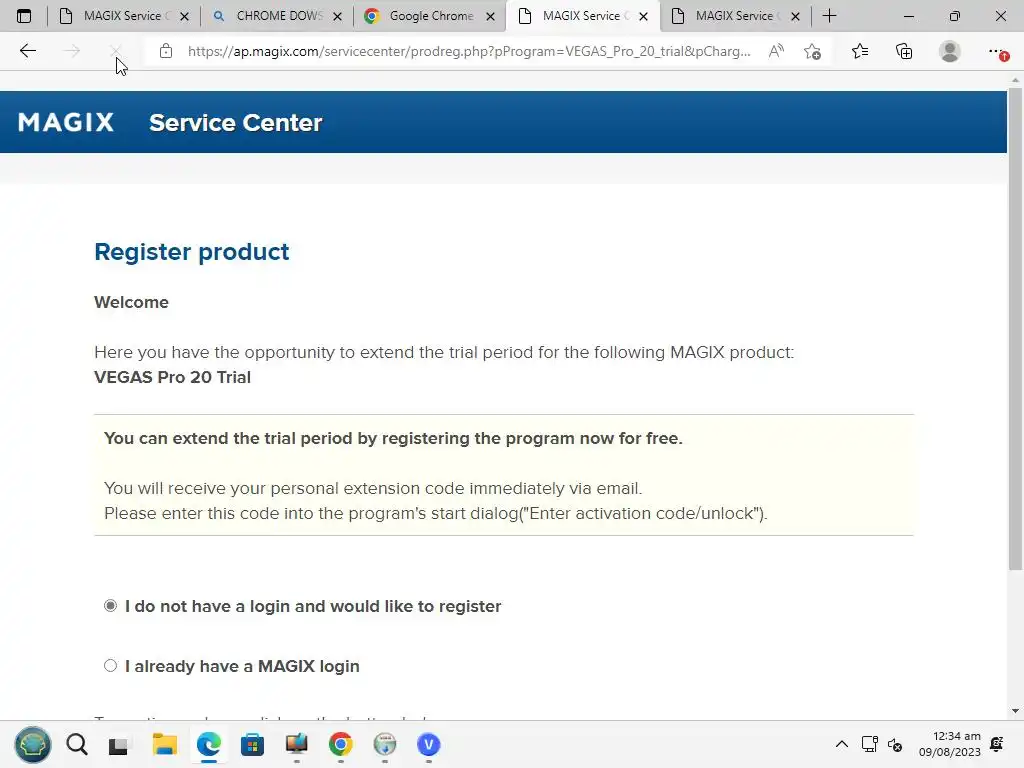Open notification center icon

(x=997, y=744)
